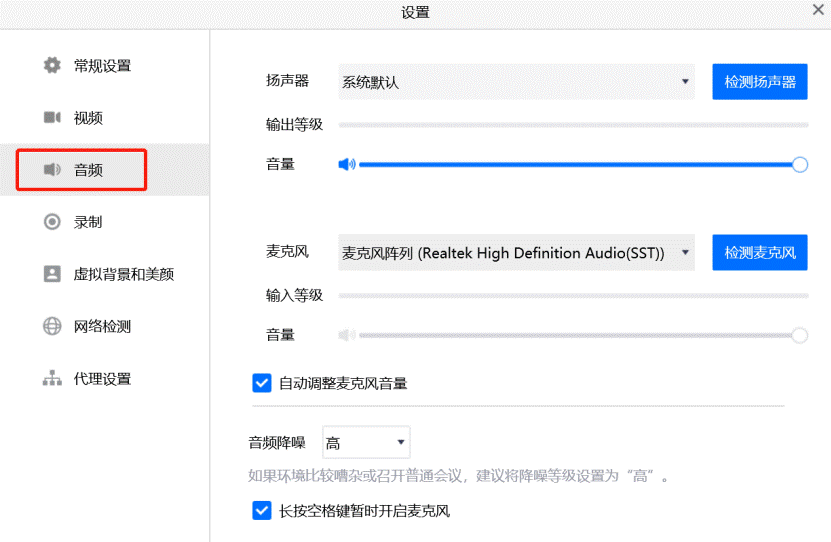Viewport: 831px width, 542px height.
Task: Switch to the 视频 settings tab
Action: [88, 118]
